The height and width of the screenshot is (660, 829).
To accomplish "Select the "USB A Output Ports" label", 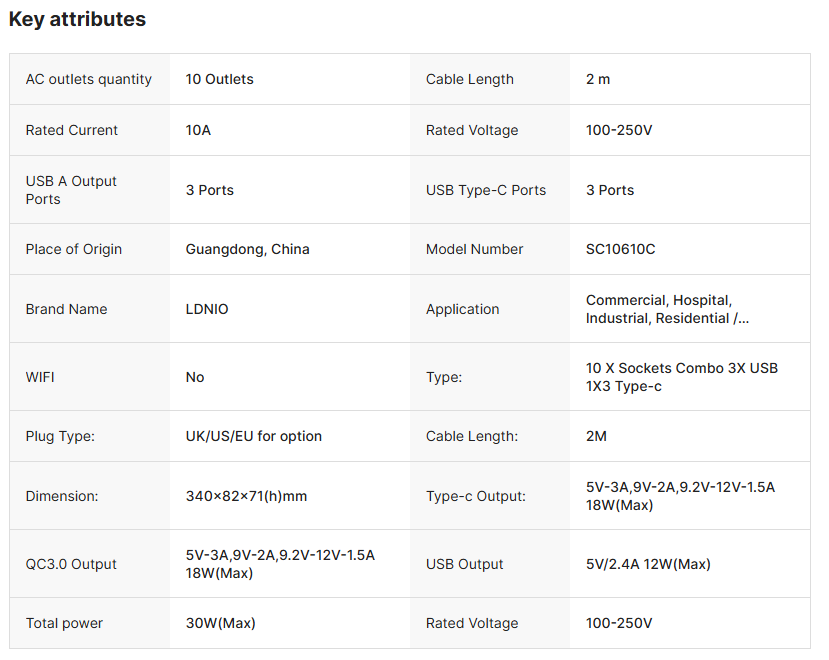I will tap(71, 190).
